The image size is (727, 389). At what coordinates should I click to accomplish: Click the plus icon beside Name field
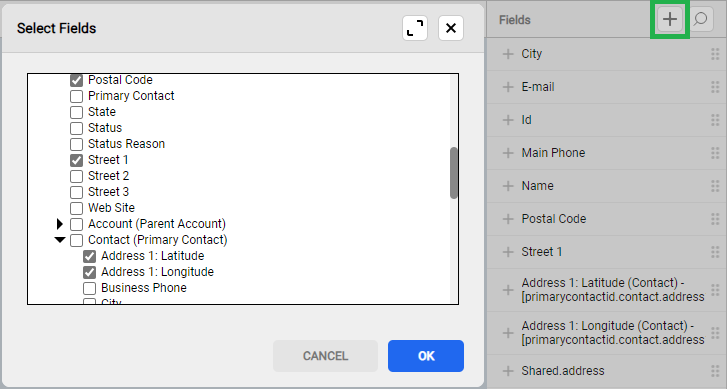pyautogui.click(x=508, y=185)
